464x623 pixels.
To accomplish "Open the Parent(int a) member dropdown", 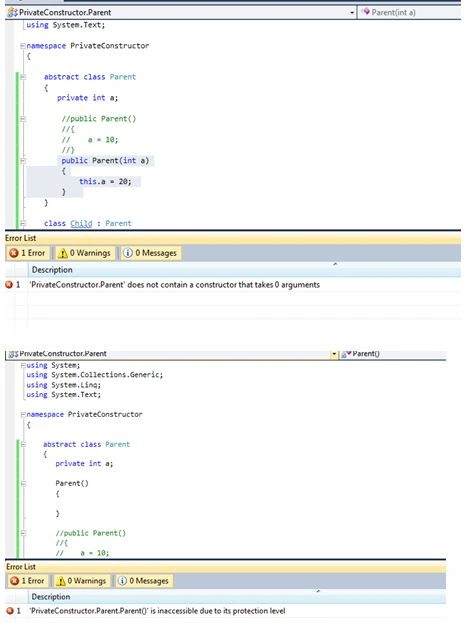I will coord(409,12).
